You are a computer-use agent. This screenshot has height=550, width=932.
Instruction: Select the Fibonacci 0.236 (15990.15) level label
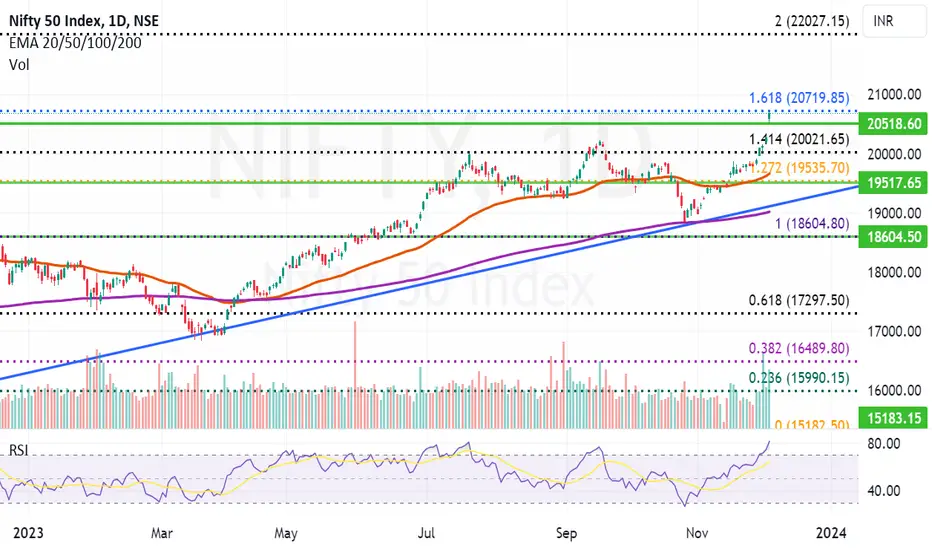pos(799,378)
